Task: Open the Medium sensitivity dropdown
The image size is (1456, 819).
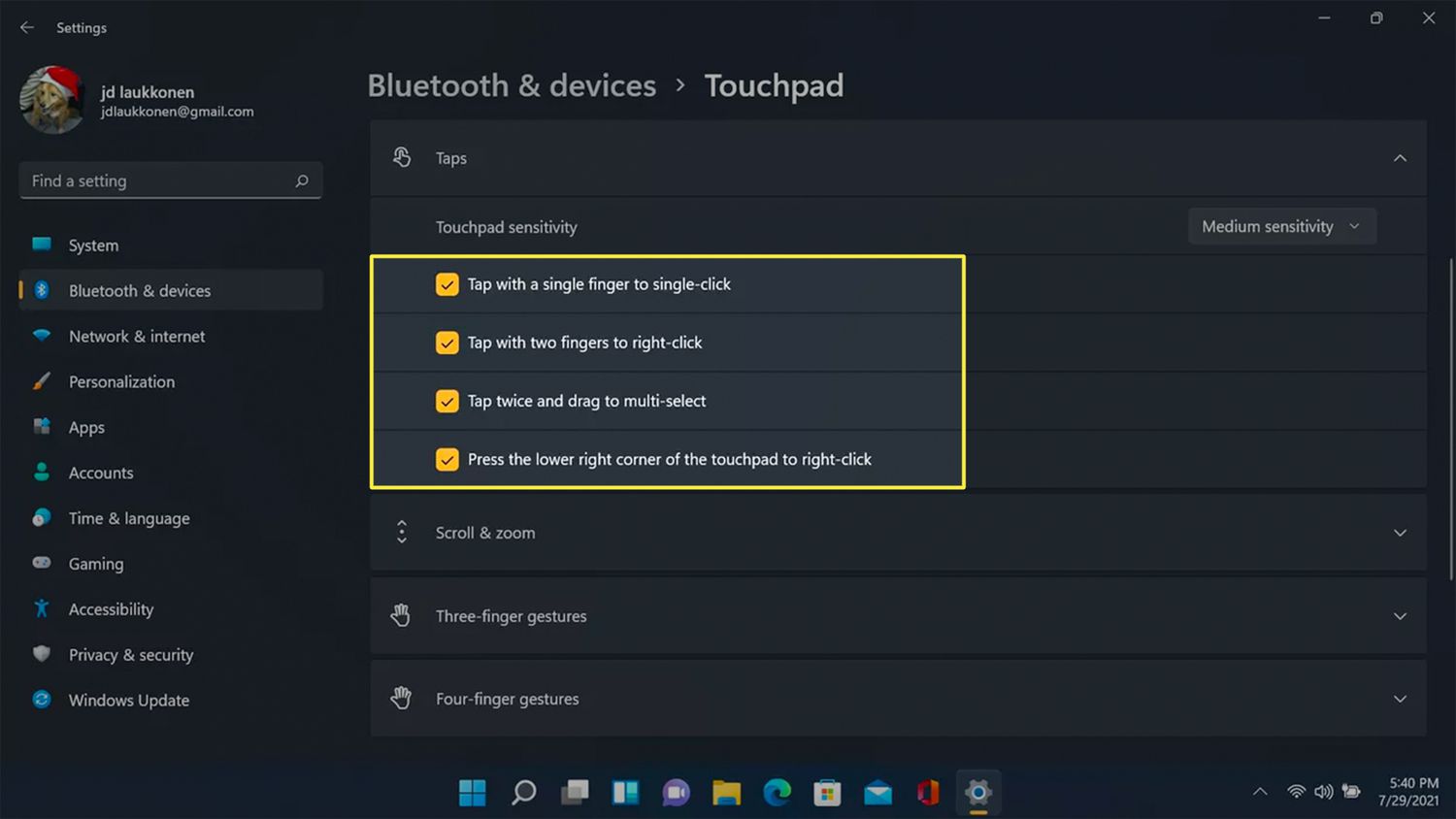Action: (x=1281, y=226)
